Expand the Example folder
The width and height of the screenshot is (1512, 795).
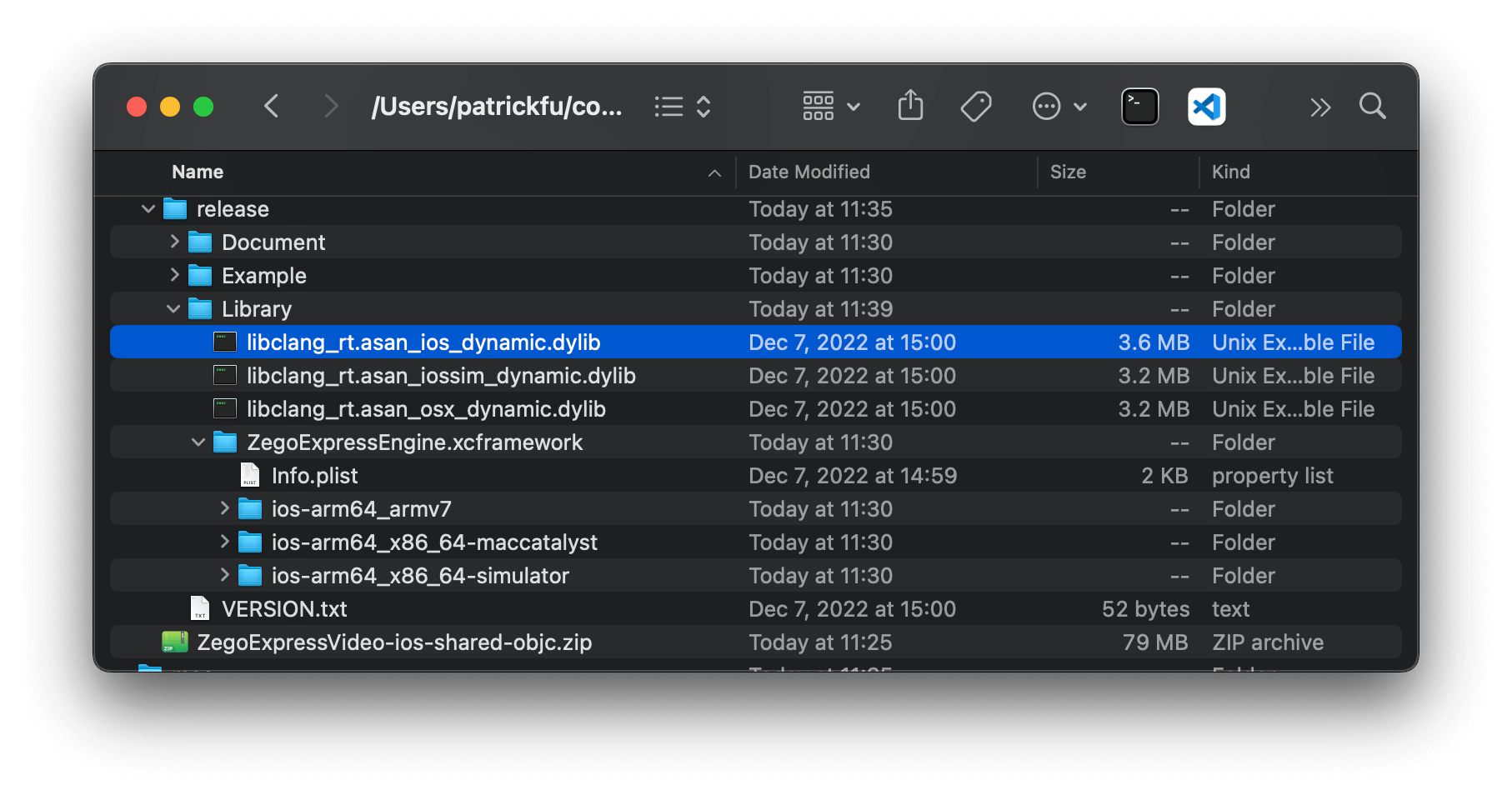[174, 275]
